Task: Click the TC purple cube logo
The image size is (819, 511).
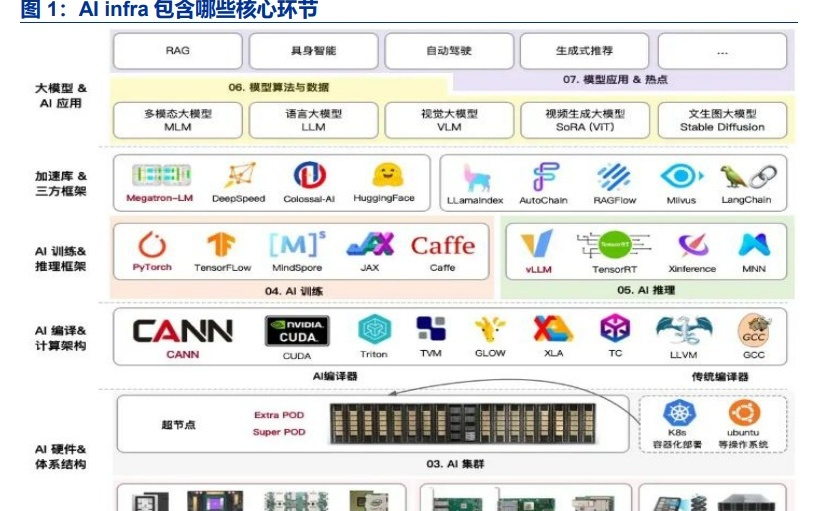Action: 615,329
